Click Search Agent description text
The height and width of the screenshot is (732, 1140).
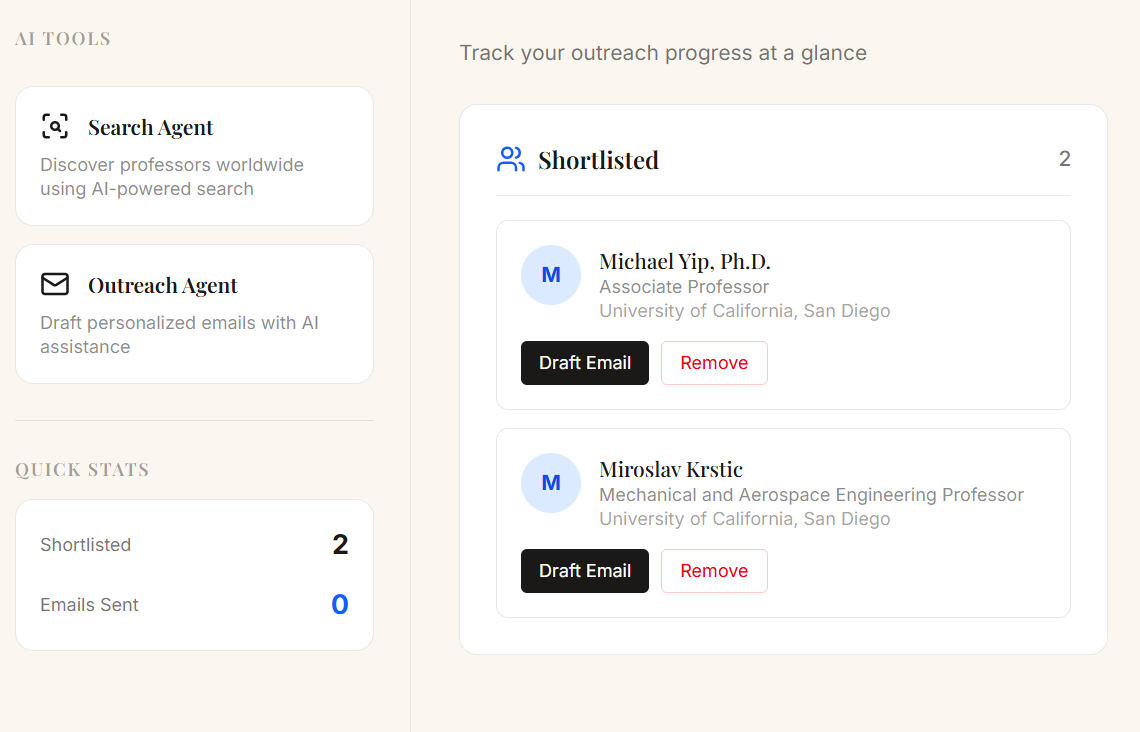[x=172, y=177]
